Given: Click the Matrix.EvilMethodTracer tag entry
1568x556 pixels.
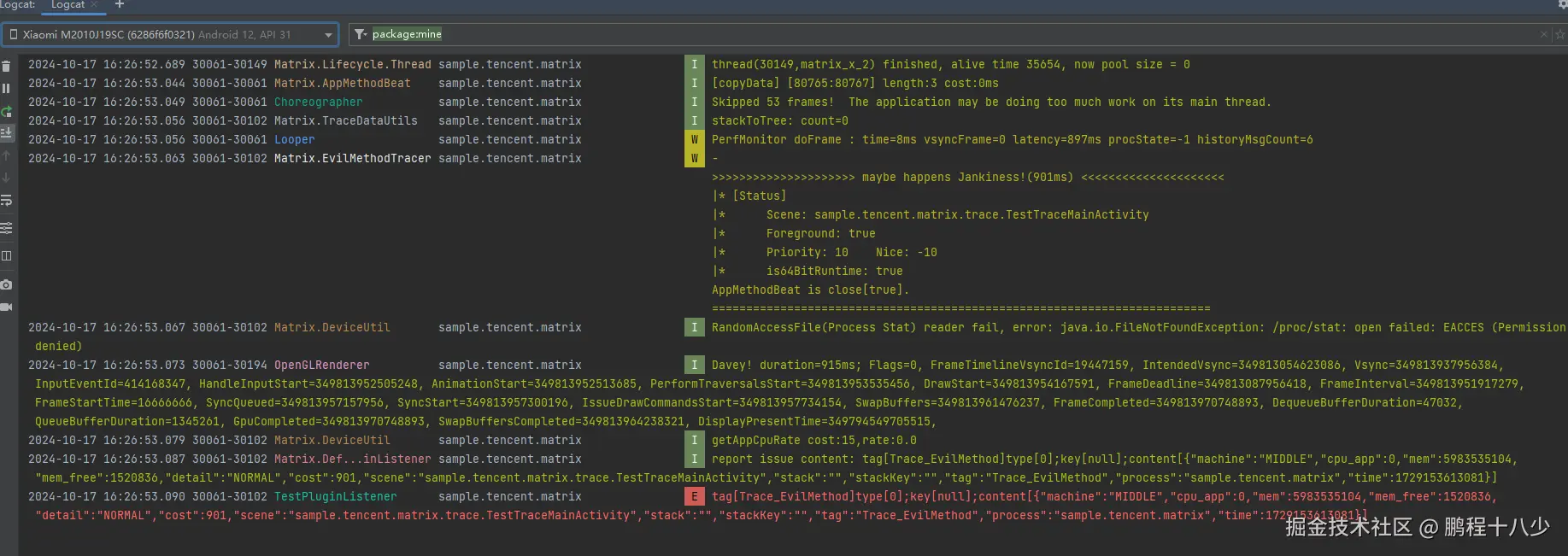Looking at the screenshot, I should pyautogui.click(x=352, y=158).
